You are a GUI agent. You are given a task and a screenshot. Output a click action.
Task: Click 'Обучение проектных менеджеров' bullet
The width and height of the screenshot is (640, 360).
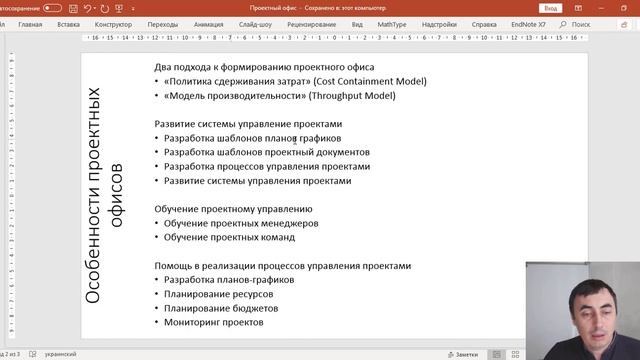pyautogui.click(x=241, y=223)
